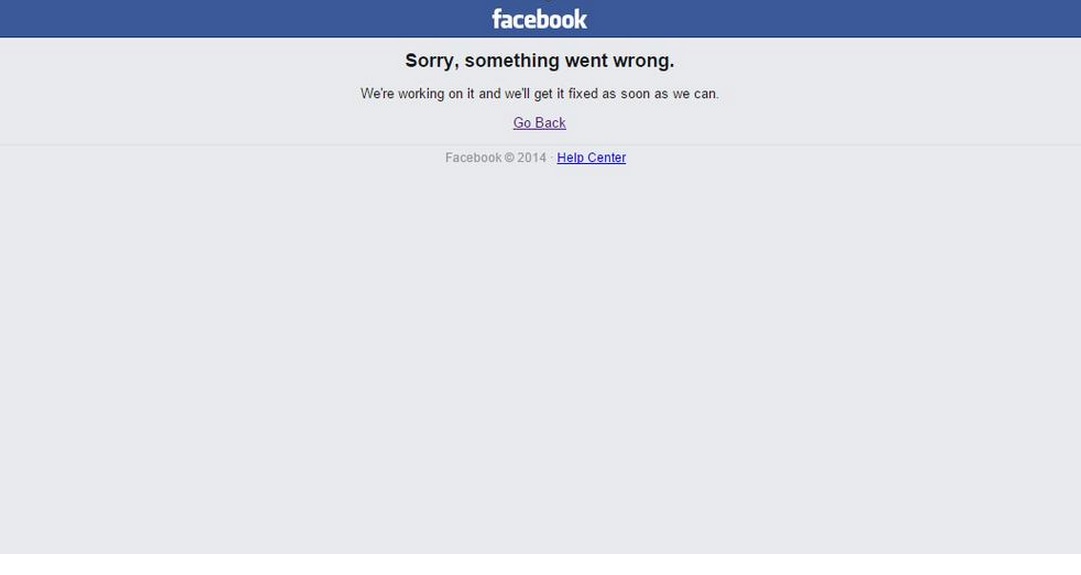Click the word 'fixed' in the message

(x=583, y=94)
